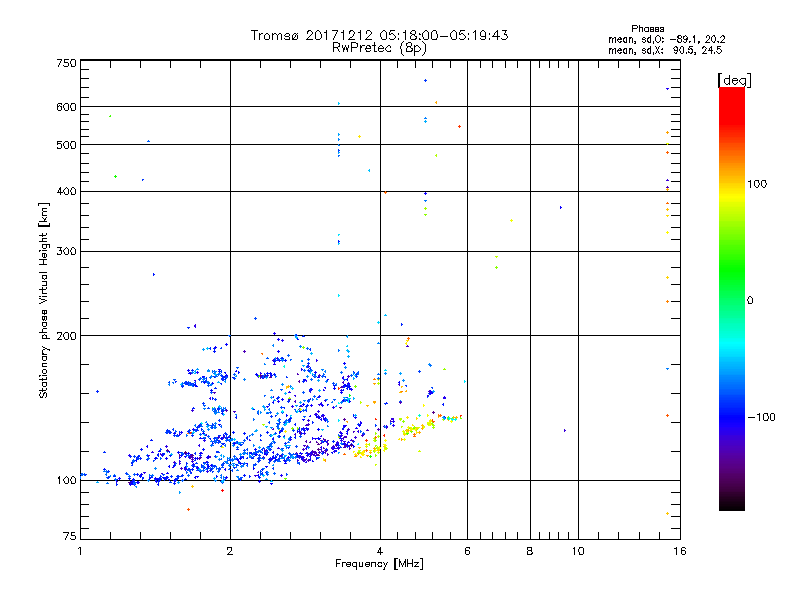Click the y-axis tick label '300'

click(x=66, y=252)
